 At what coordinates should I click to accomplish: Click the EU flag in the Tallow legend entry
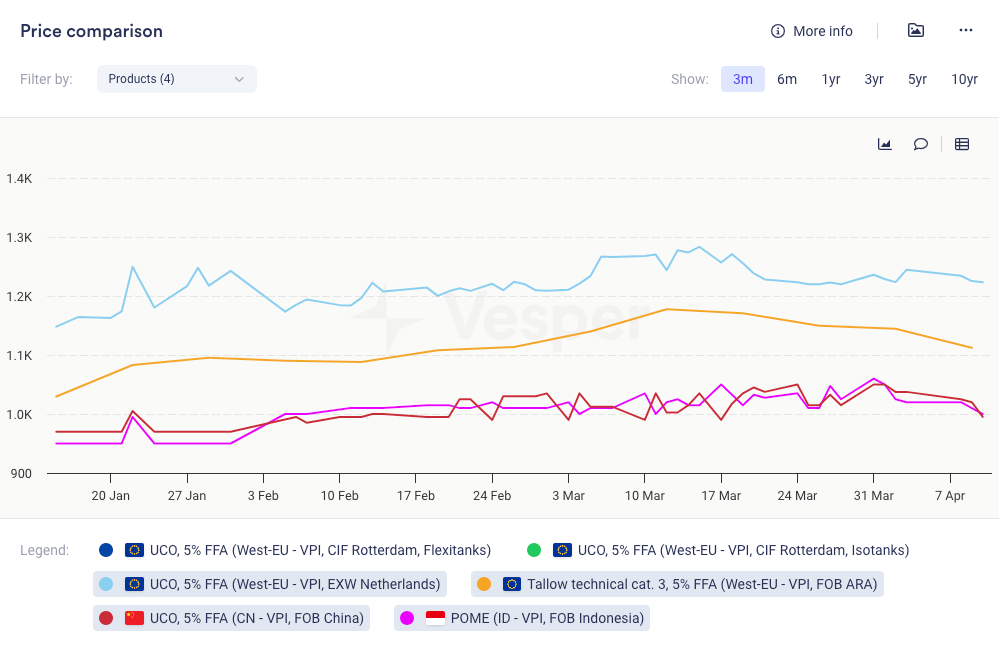[x=512, y=584]
